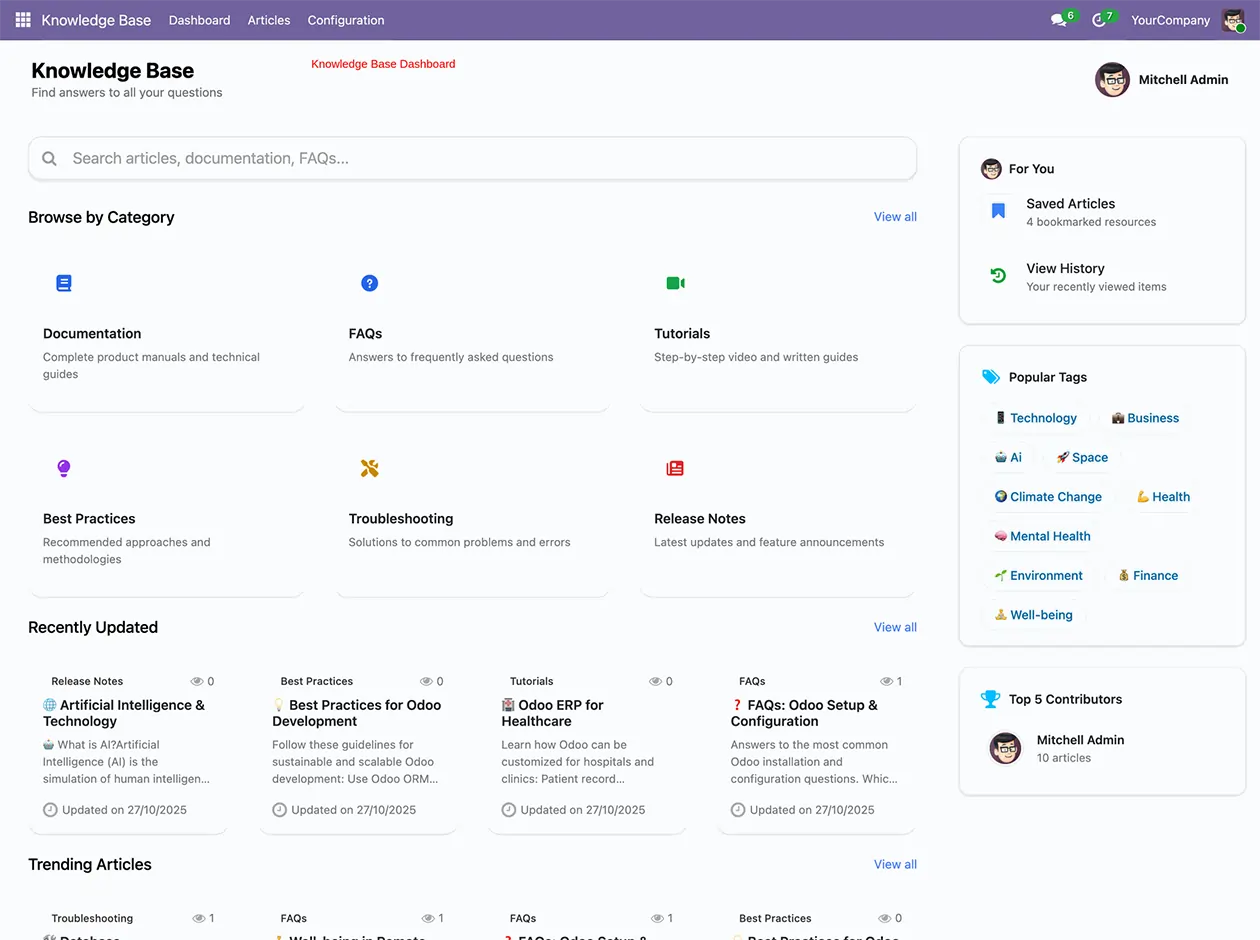Toggle the Technology tag filter
The image size is (1260, 940).
point(1037,417)
